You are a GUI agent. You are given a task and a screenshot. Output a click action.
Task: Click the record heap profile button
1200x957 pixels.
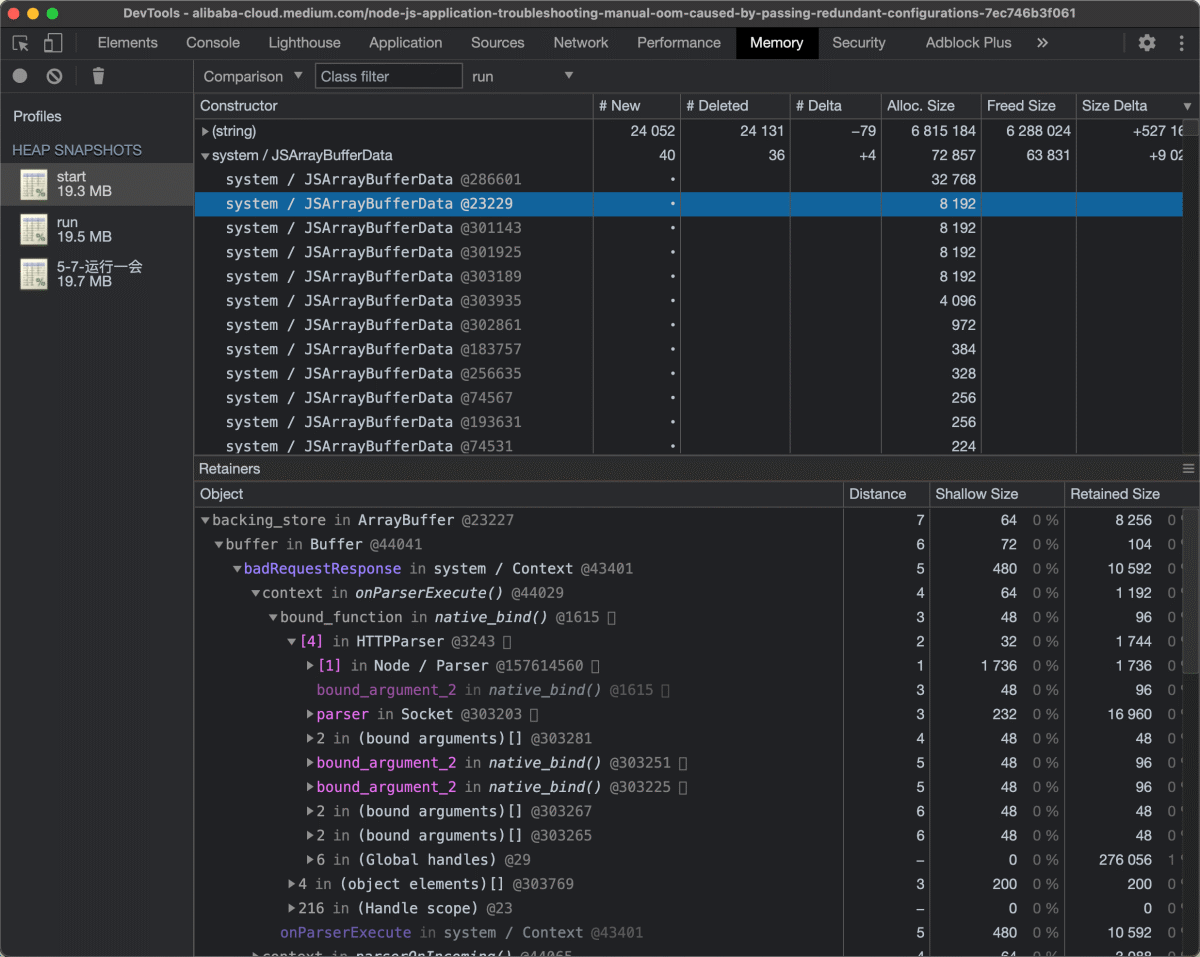[x=20, y=76]
